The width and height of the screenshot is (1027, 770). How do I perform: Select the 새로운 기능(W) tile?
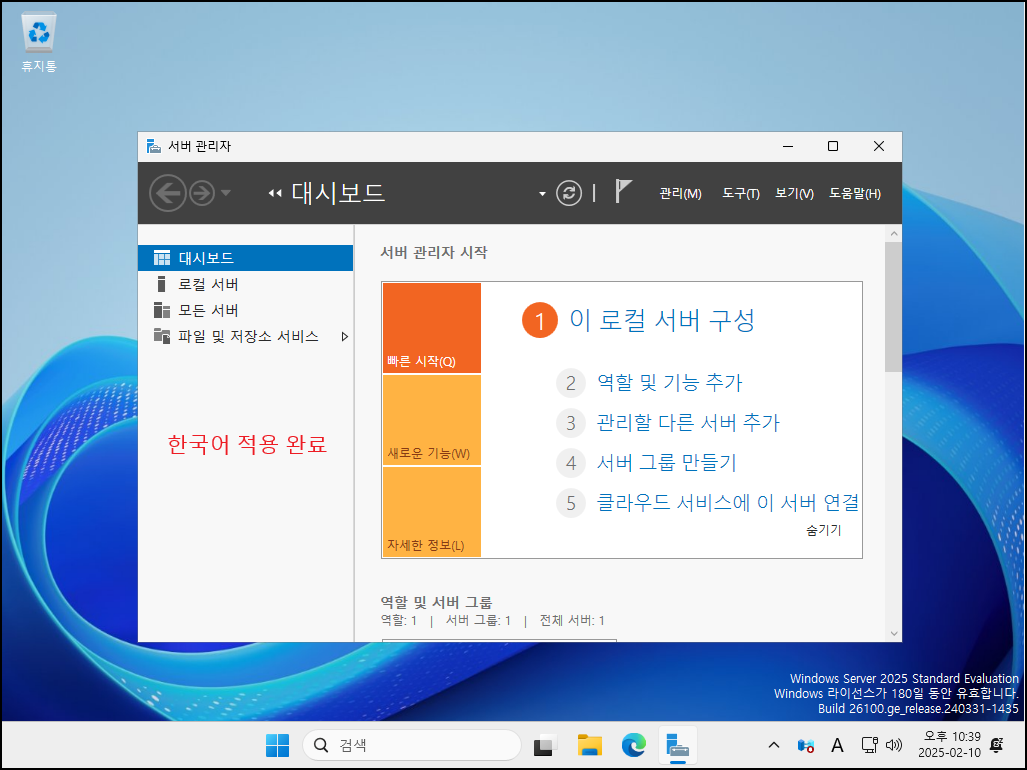[432, 420]
